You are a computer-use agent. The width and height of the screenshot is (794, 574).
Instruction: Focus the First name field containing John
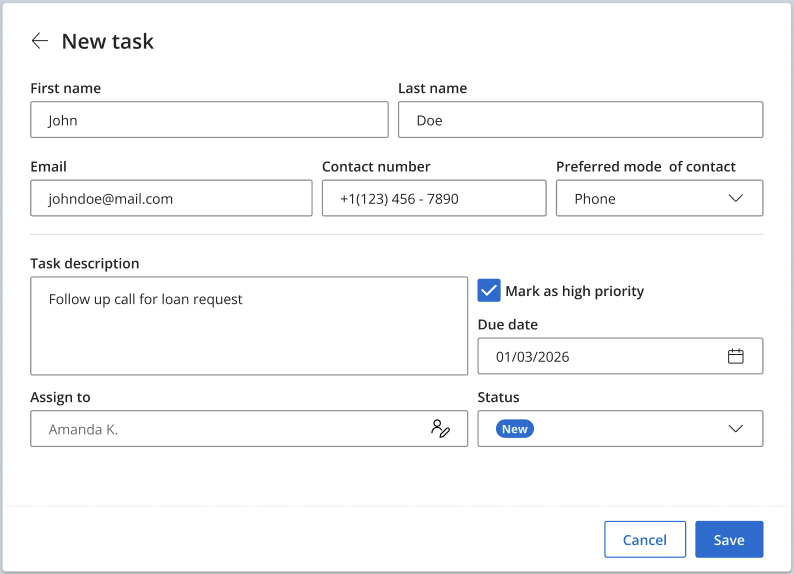[x=209, y=119]
